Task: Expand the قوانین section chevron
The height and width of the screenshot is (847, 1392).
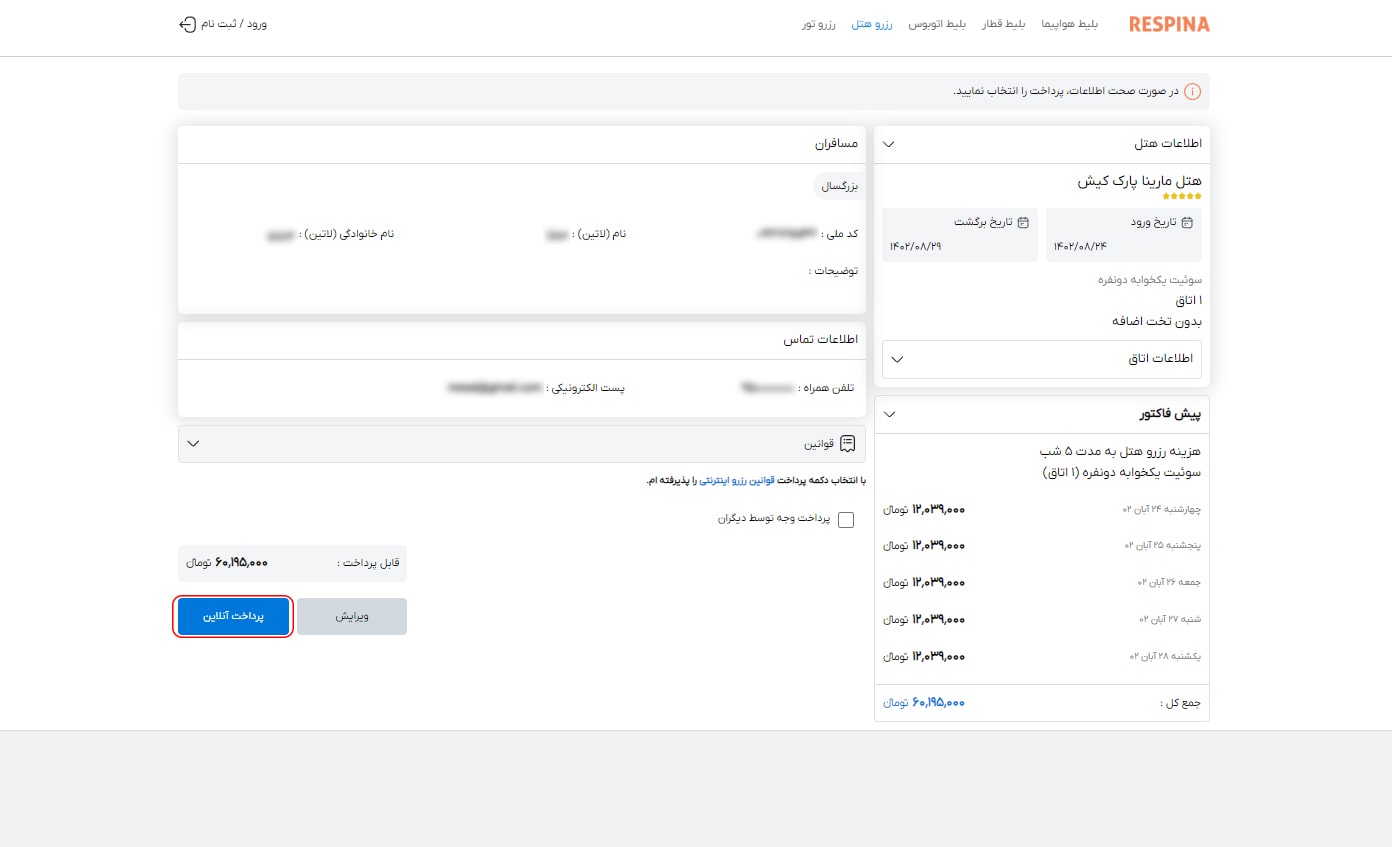Action: click(x=194, y=443)
